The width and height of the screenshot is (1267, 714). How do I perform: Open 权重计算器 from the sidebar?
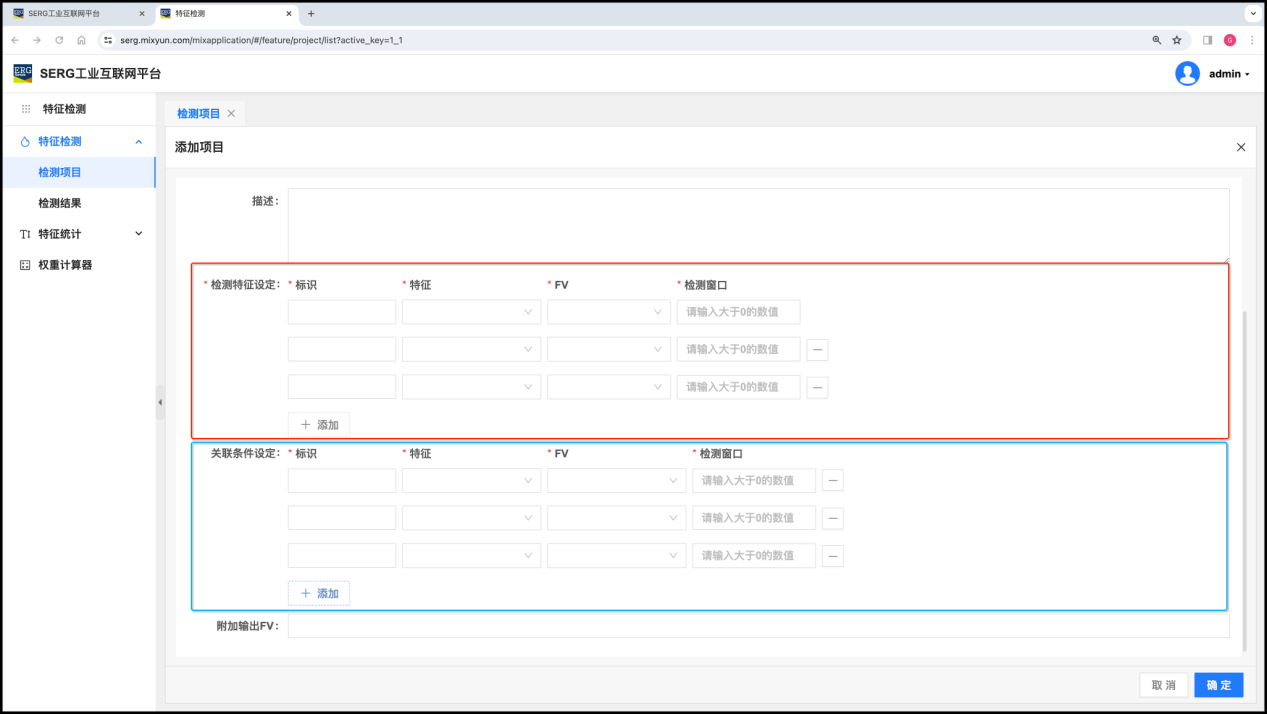(x=64, y=265)
